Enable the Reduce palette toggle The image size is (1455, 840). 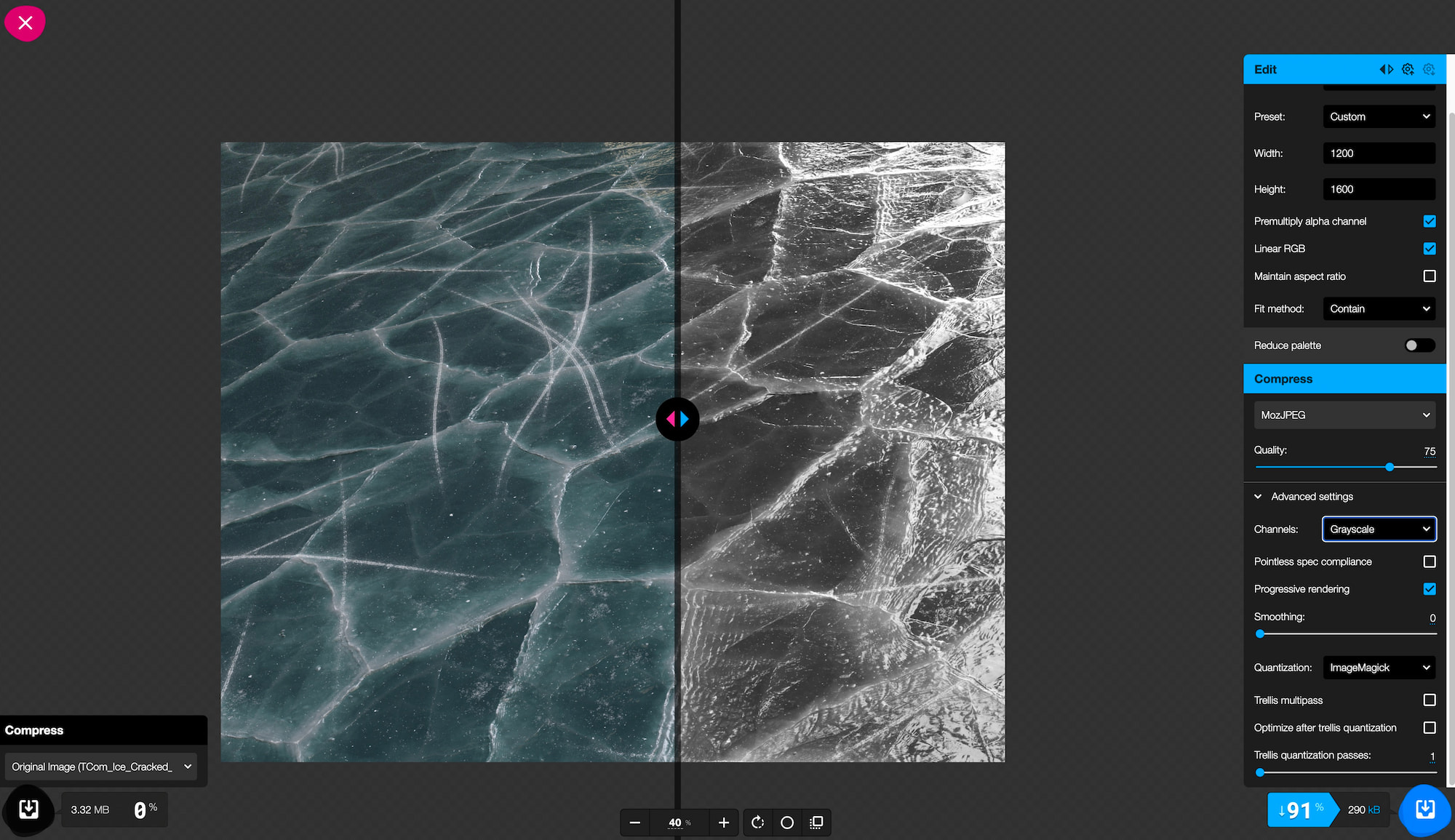point(1419,345)
